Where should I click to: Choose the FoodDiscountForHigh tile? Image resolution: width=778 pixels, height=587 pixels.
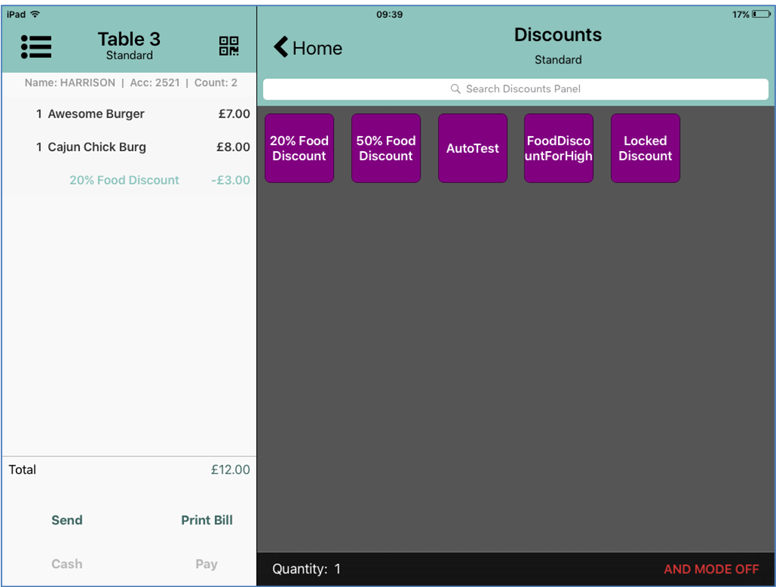click(x=559, y=148)
